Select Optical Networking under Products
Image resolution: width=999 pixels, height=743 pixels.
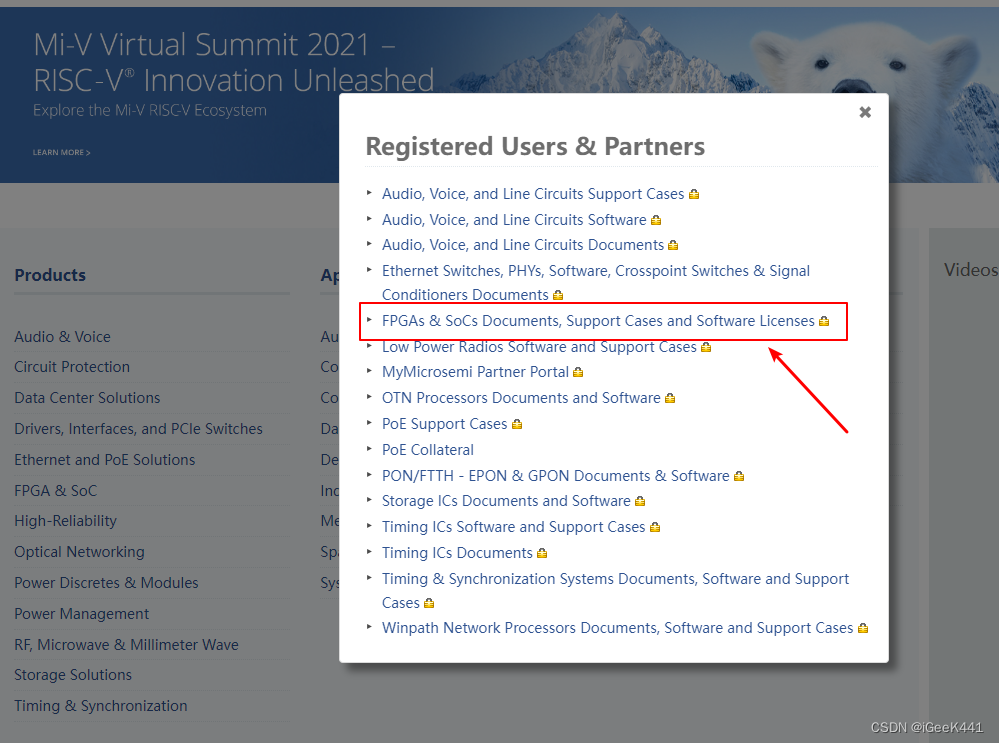coord(80,552)
